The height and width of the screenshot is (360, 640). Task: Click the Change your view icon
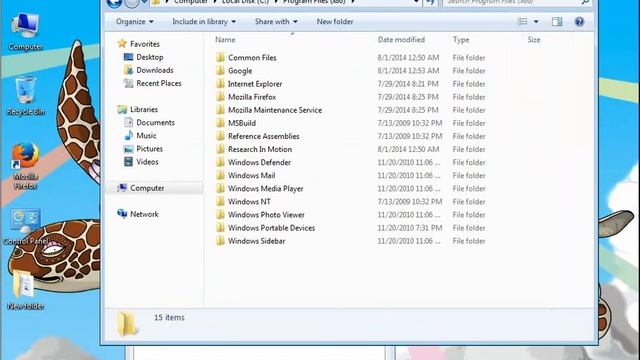click(x=522, y=22)
